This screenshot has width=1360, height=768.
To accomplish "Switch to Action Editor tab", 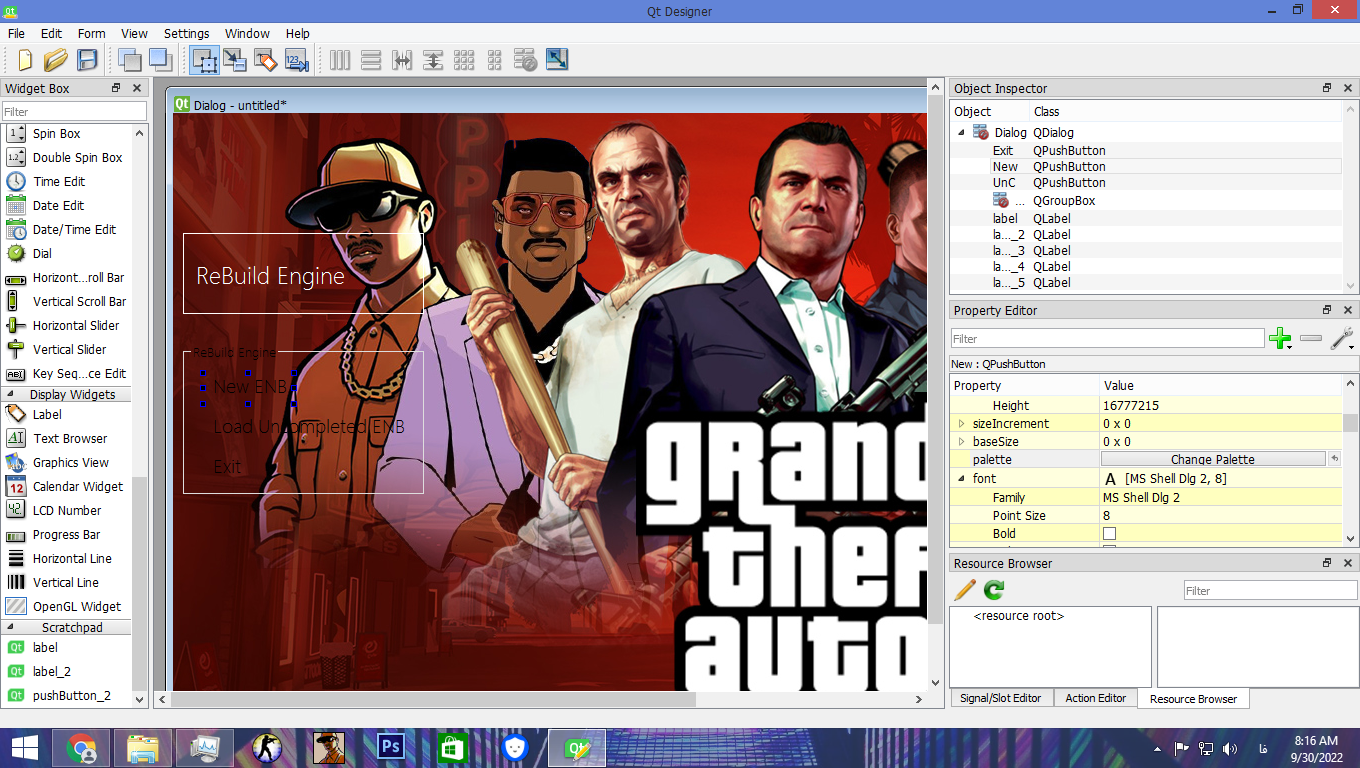I will (1095, 698).
